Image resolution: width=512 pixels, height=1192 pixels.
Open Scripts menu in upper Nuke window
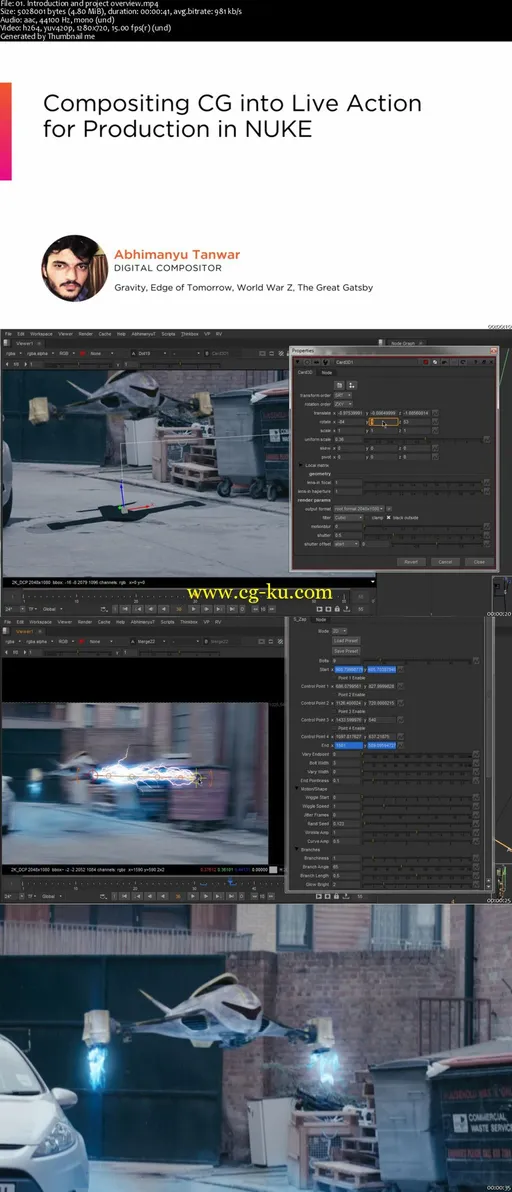click(166, 334)
